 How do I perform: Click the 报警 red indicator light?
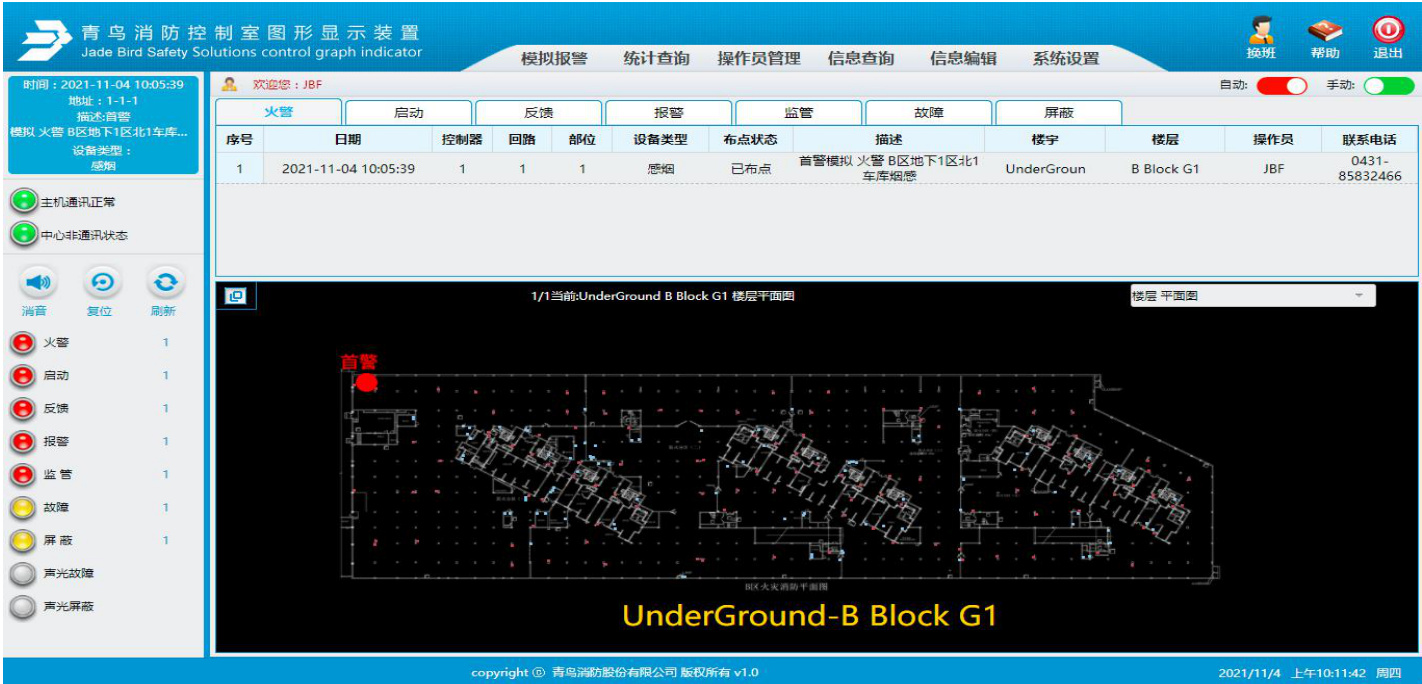pos(22,442)
